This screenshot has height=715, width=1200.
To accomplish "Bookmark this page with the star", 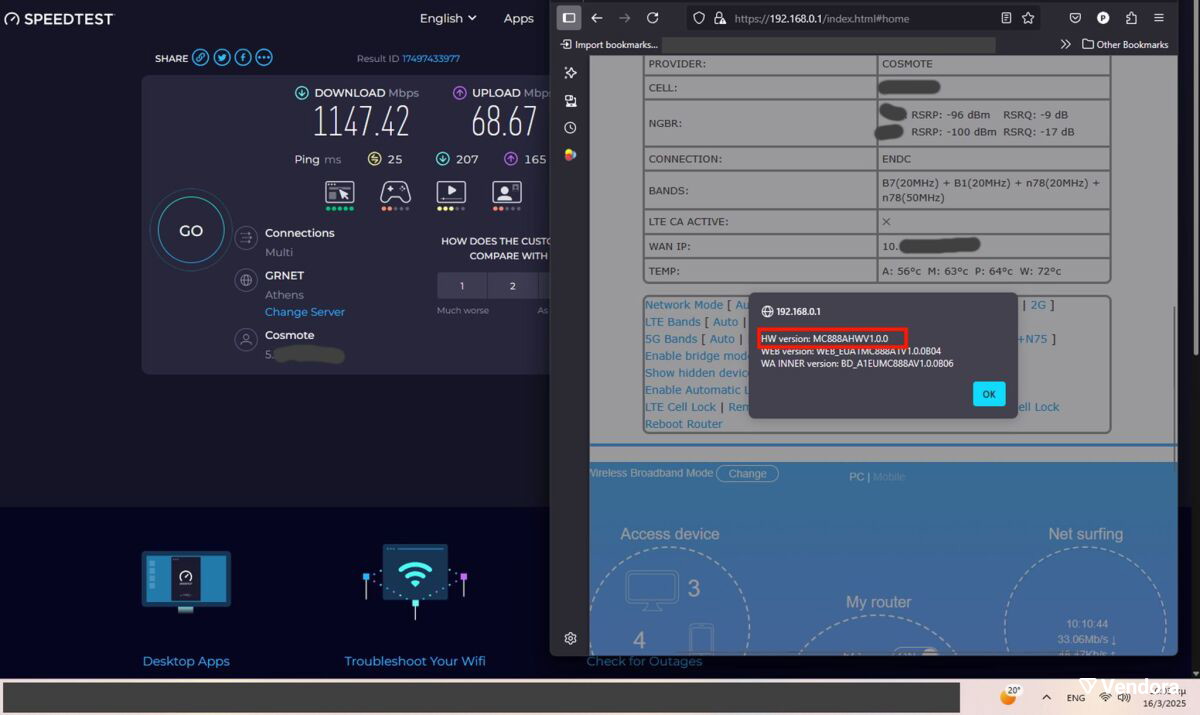I will click(1028, 18).
